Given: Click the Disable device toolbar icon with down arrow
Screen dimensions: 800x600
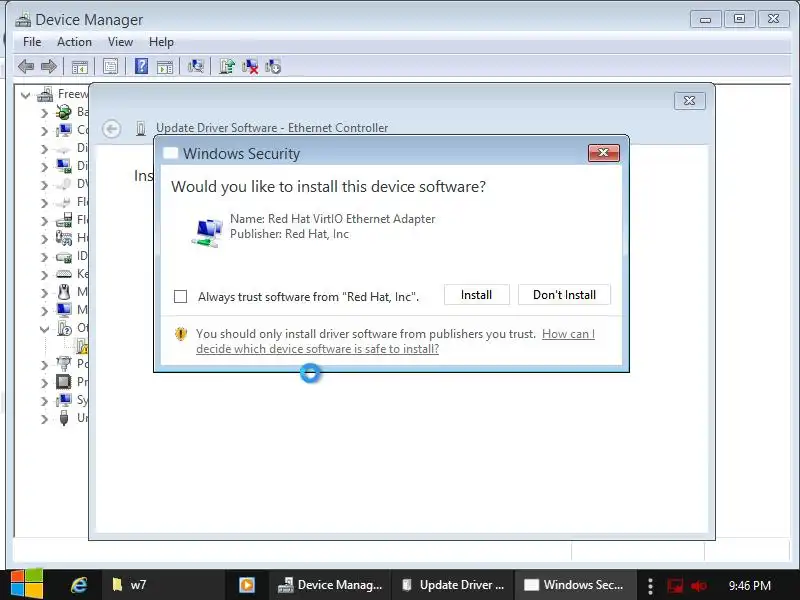Looking at the screenshot, I should [273, 66].
